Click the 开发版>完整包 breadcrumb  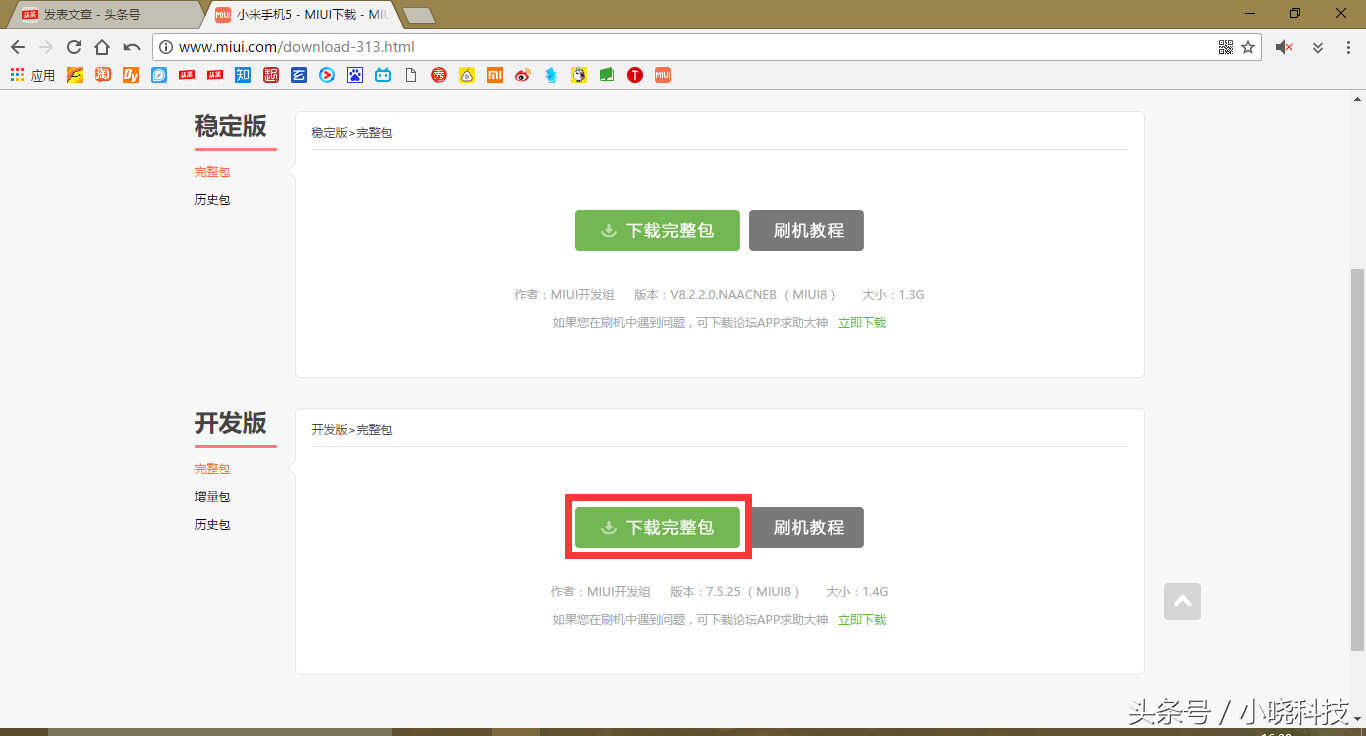tap(351, 430)
